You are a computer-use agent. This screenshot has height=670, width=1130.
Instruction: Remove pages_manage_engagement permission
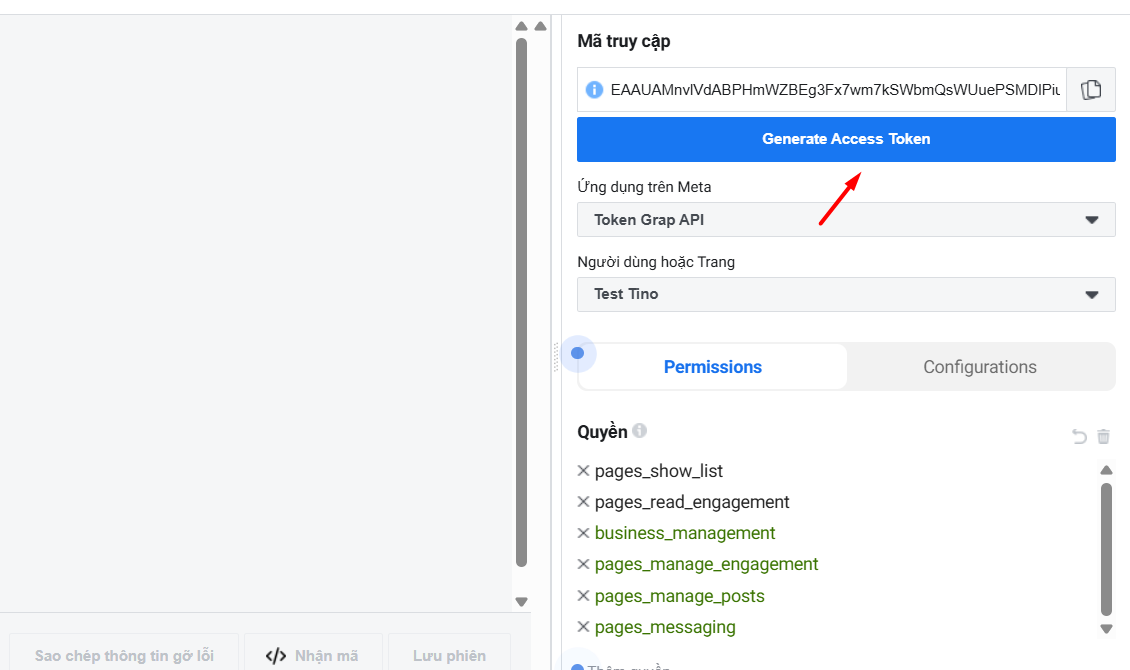(x=584, y=564)
